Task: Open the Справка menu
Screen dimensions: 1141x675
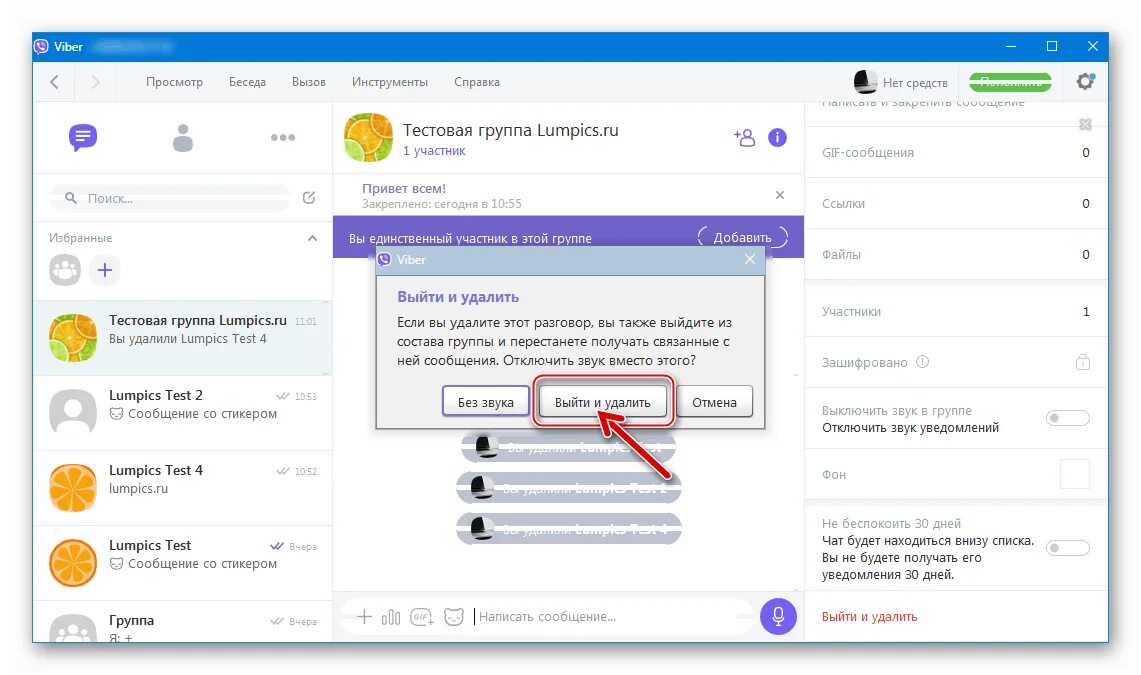Action: (x=477, y=82)
